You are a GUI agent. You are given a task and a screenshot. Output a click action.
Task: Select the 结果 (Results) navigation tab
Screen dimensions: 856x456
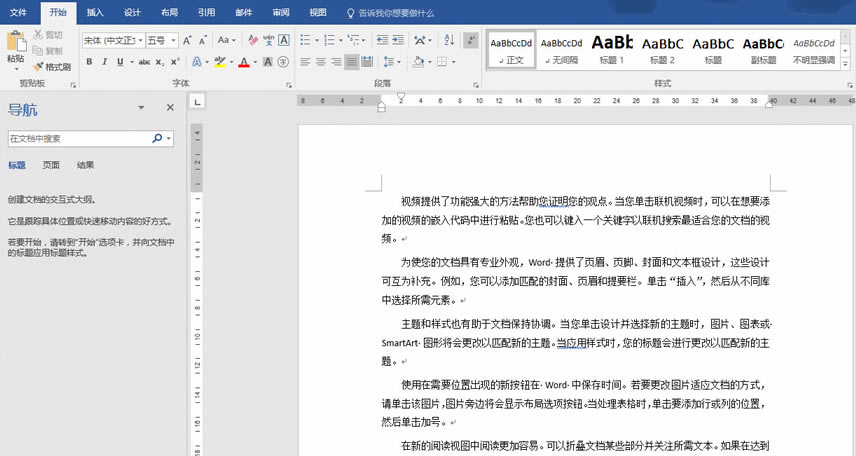[x=85, y=165]
